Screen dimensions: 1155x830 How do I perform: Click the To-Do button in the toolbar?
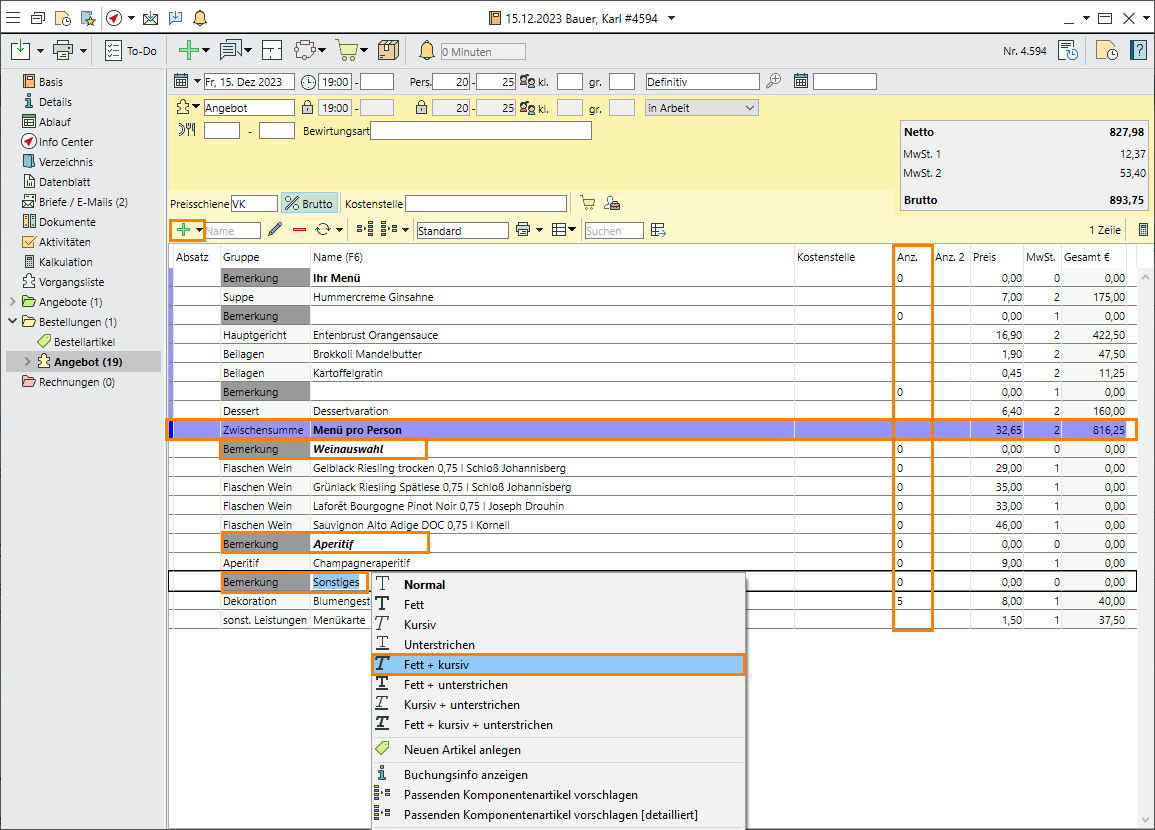(x=131, y=51)
